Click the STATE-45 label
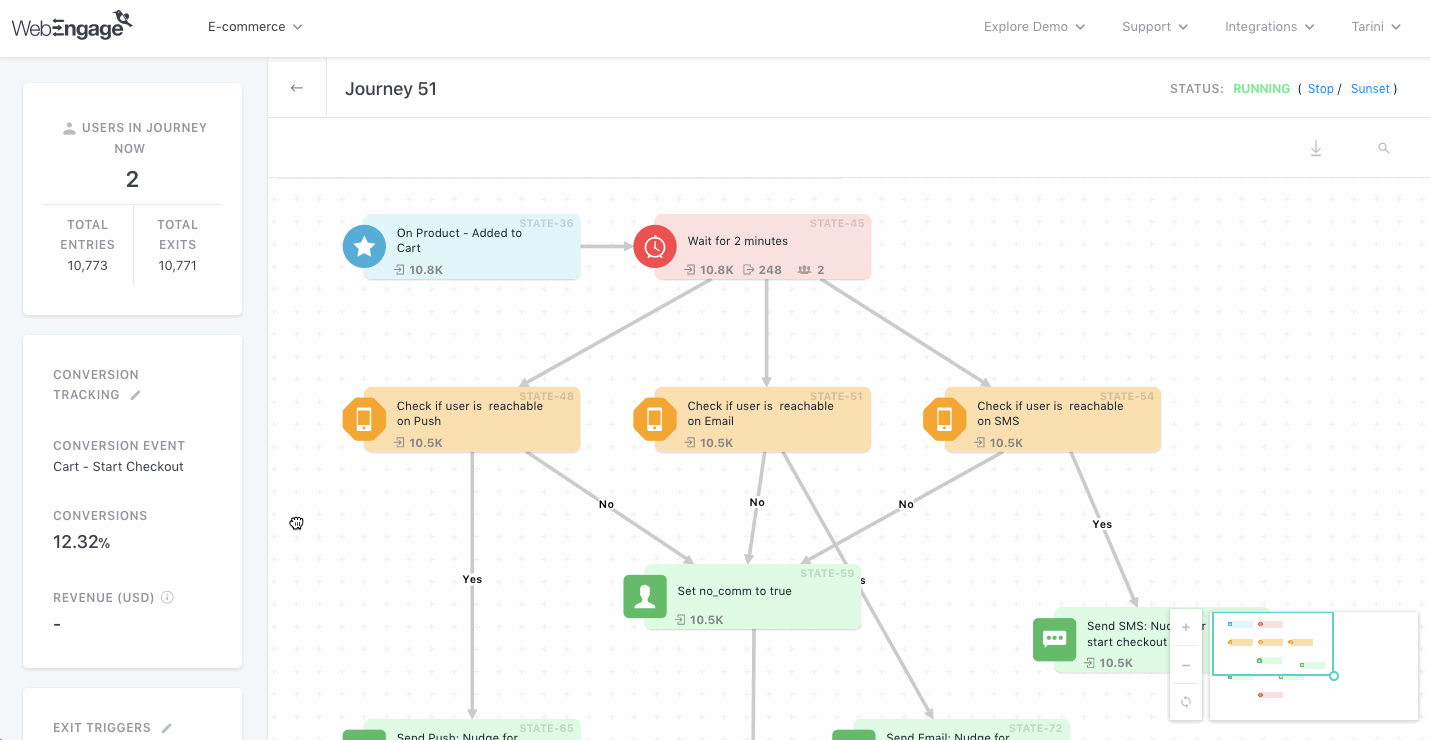Image resolution: width=1430 pixels, height=740 pixels. (x=837, y=224)
